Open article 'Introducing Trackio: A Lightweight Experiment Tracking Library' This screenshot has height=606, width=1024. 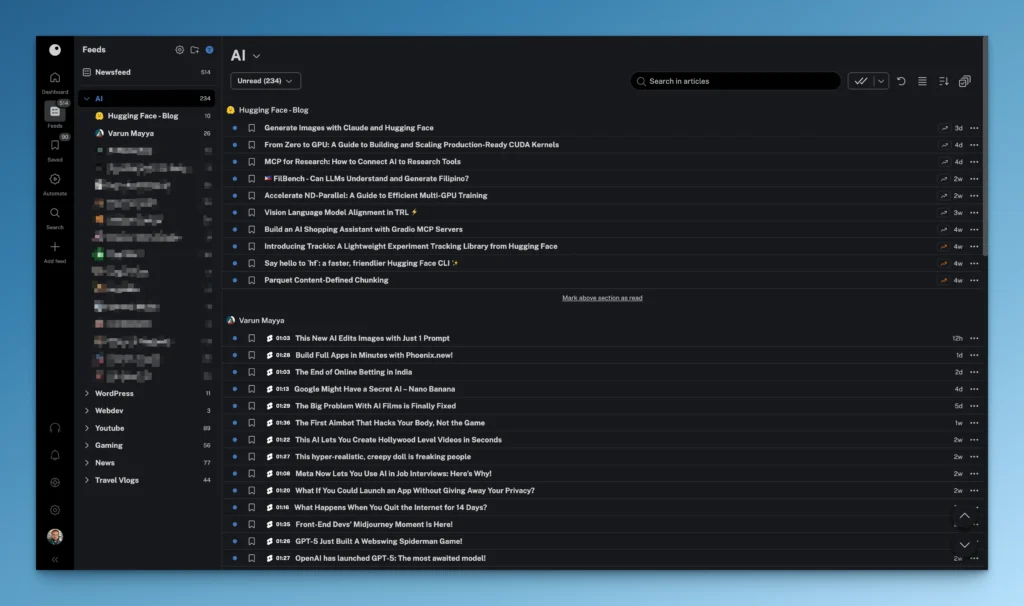pyautogui.click(x=411, y=247)
